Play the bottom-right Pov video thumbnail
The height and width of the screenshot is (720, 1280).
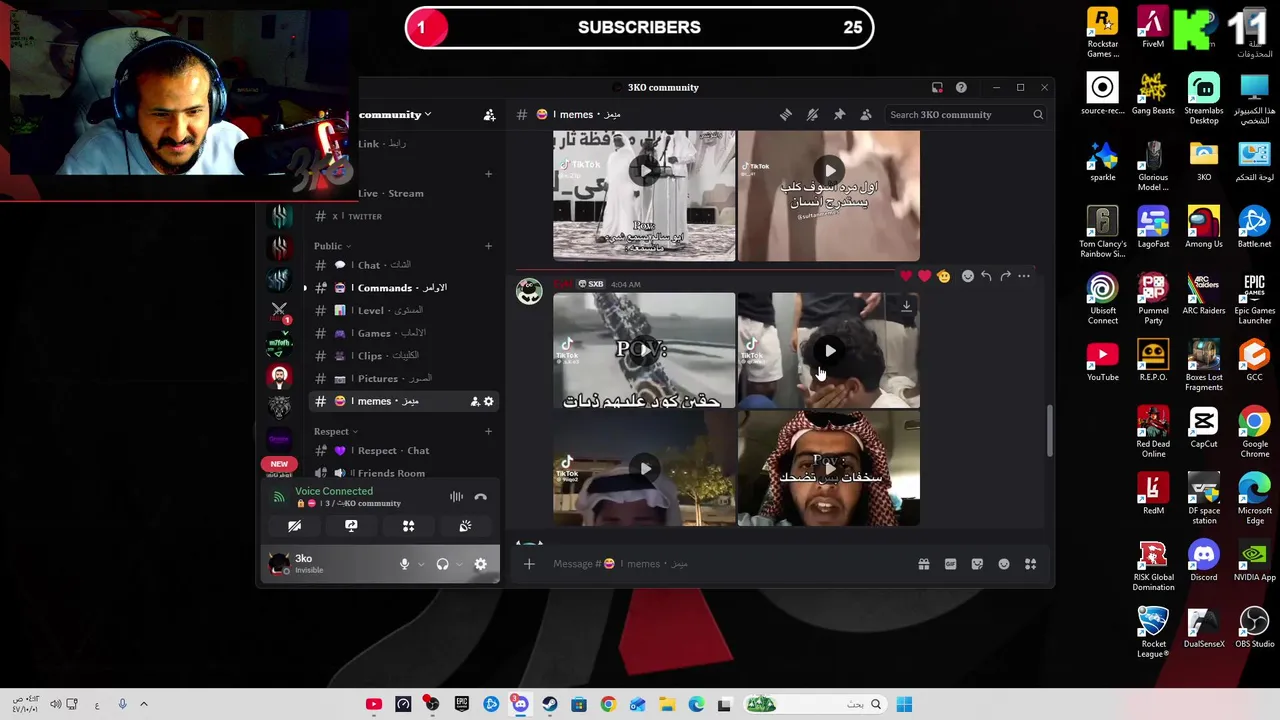829,468
